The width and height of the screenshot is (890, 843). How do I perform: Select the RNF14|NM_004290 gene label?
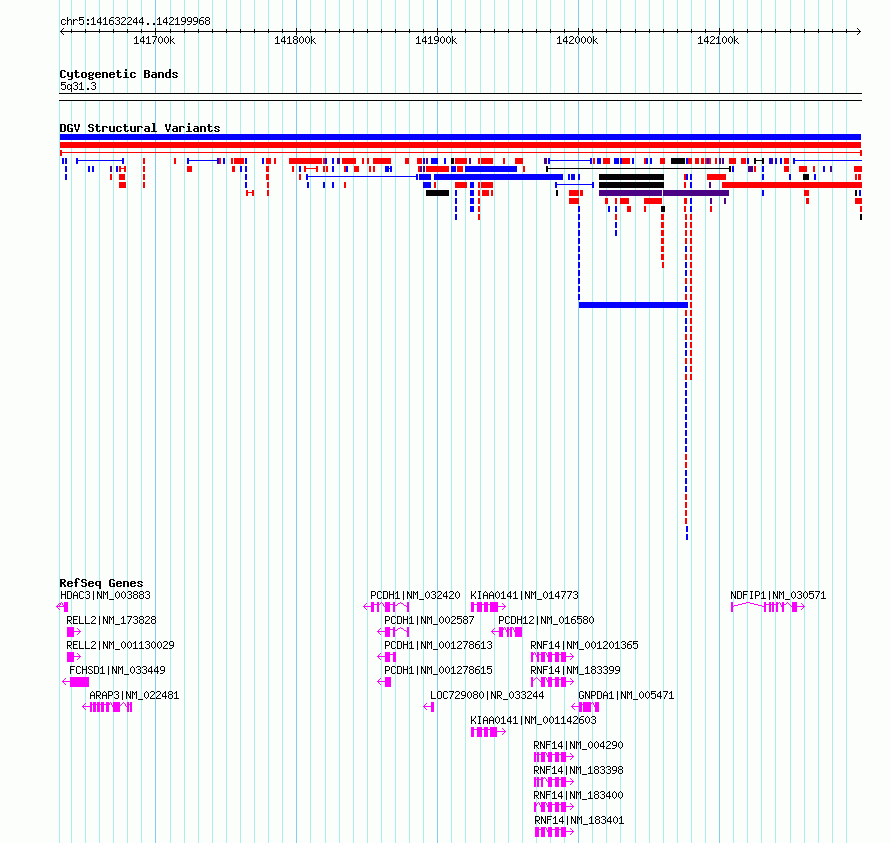tap(578, 745)
